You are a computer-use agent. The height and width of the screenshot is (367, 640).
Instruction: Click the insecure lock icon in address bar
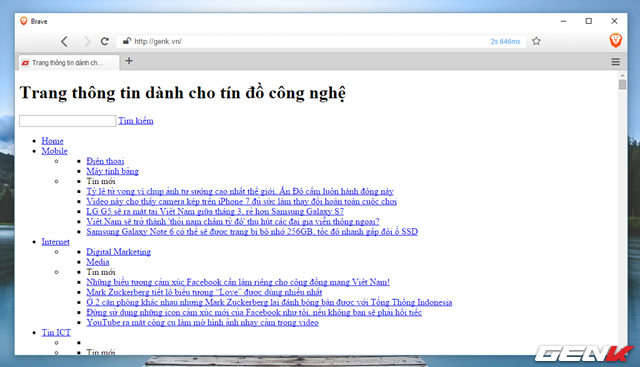[127, 41]
